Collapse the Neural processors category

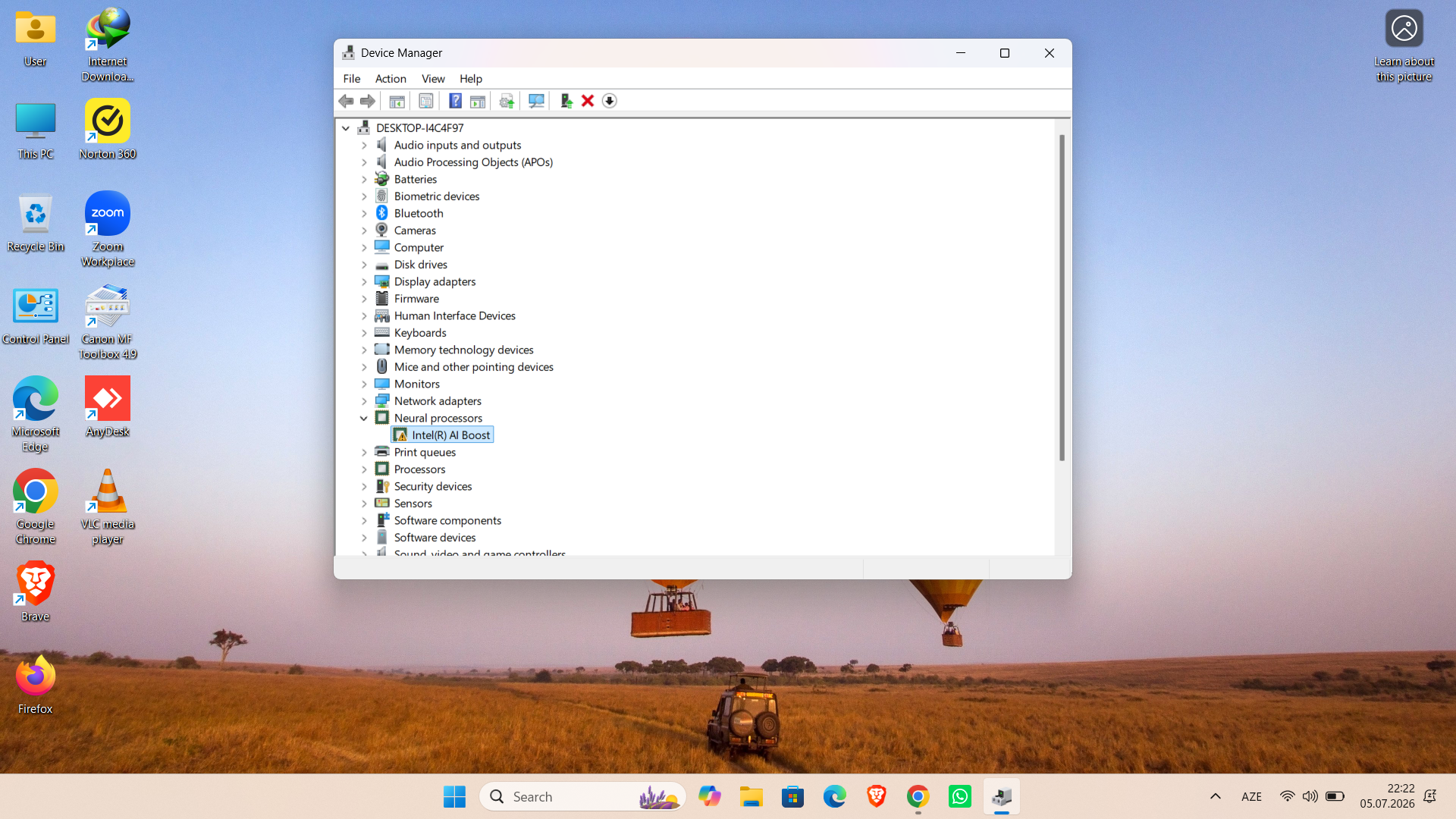coord(364,418)
